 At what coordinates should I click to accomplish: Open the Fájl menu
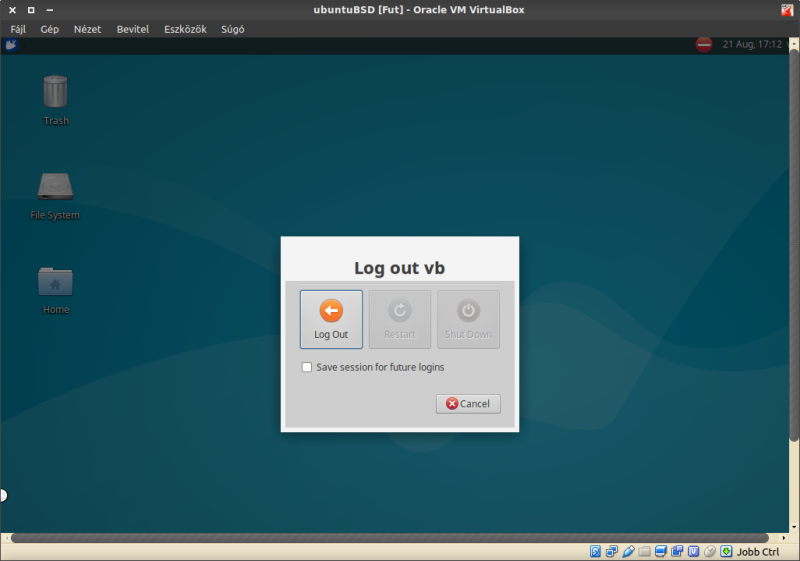(18, 29)
